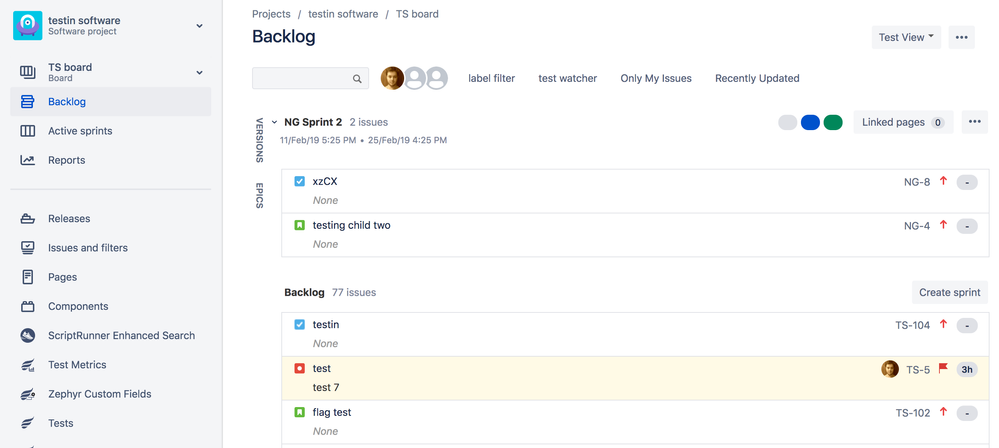Click the search magnifier icon
Image resolution: width=999 pixels, height=448 pixels.
[357, 79]
